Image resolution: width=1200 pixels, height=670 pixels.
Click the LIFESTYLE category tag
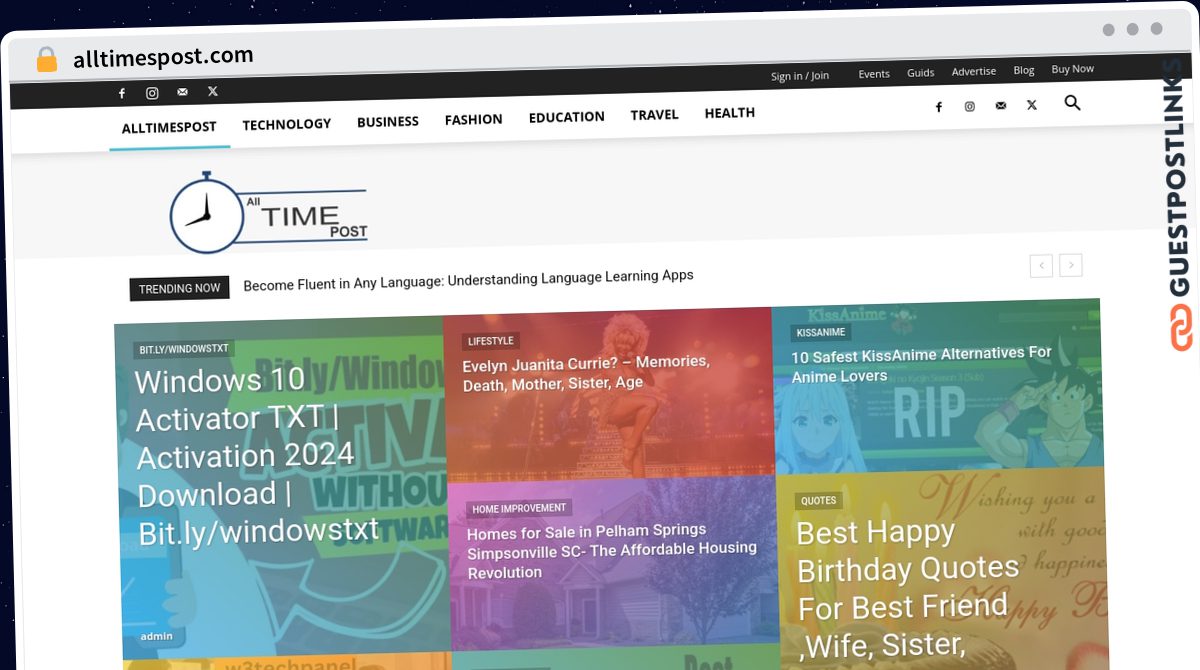coord(491,341)
